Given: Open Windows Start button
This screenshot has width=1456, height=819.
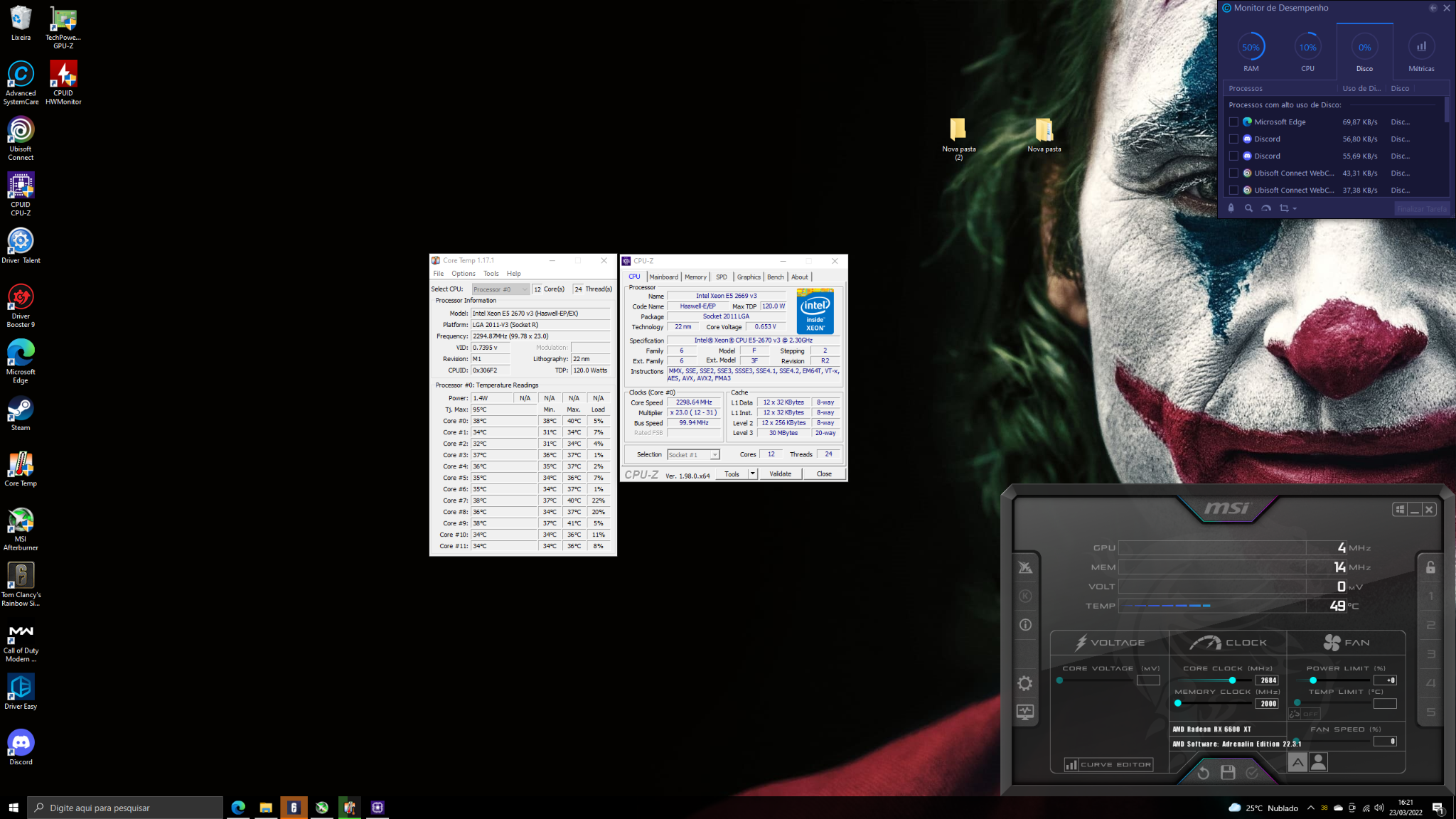Looking at the screenshot, I should click(x=14, y=807).
